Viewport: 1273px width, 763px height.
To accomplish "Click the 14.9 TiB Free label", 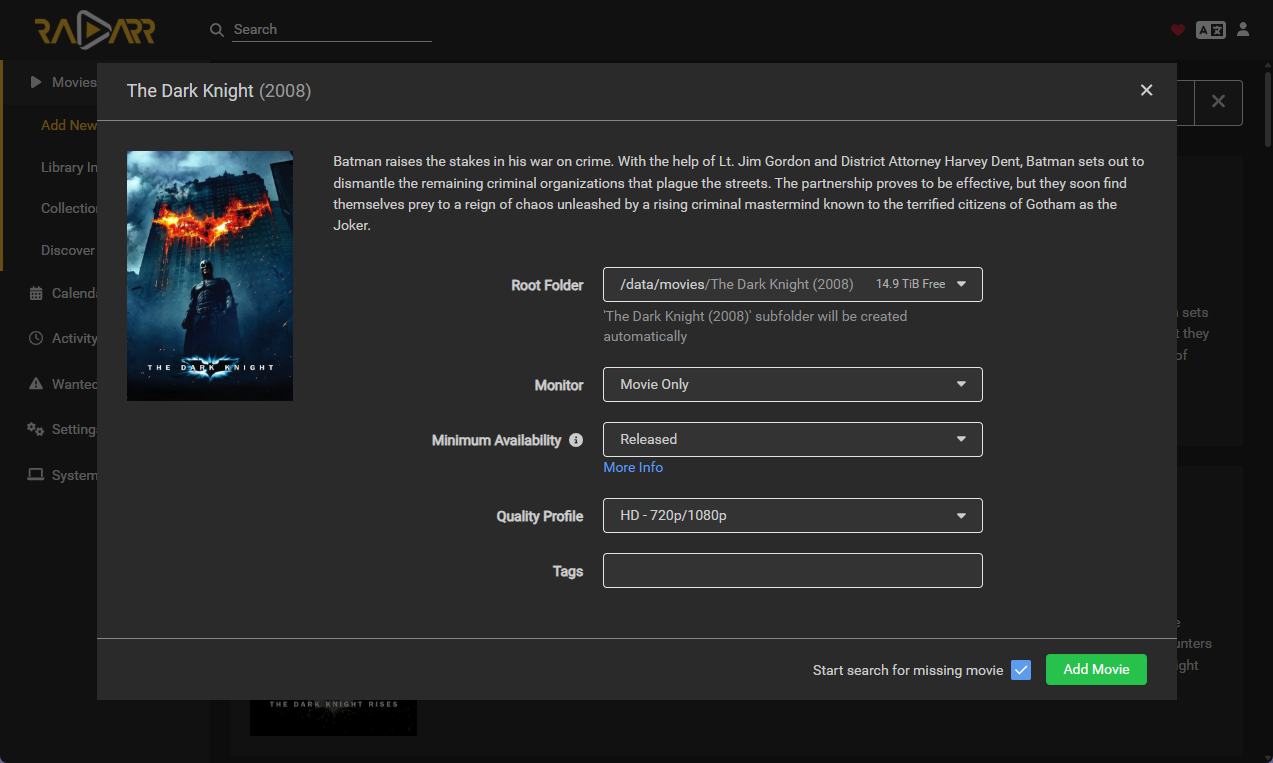I will coord(911,284).
